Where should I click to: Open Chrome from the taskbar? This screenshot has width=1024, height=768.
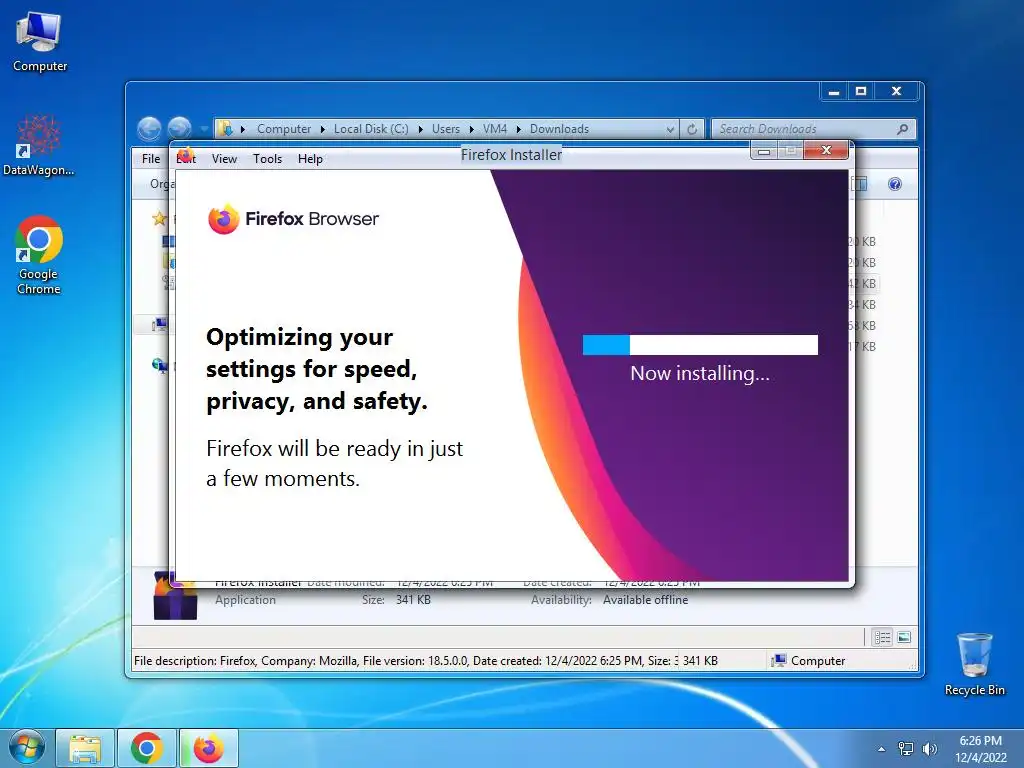146,748
